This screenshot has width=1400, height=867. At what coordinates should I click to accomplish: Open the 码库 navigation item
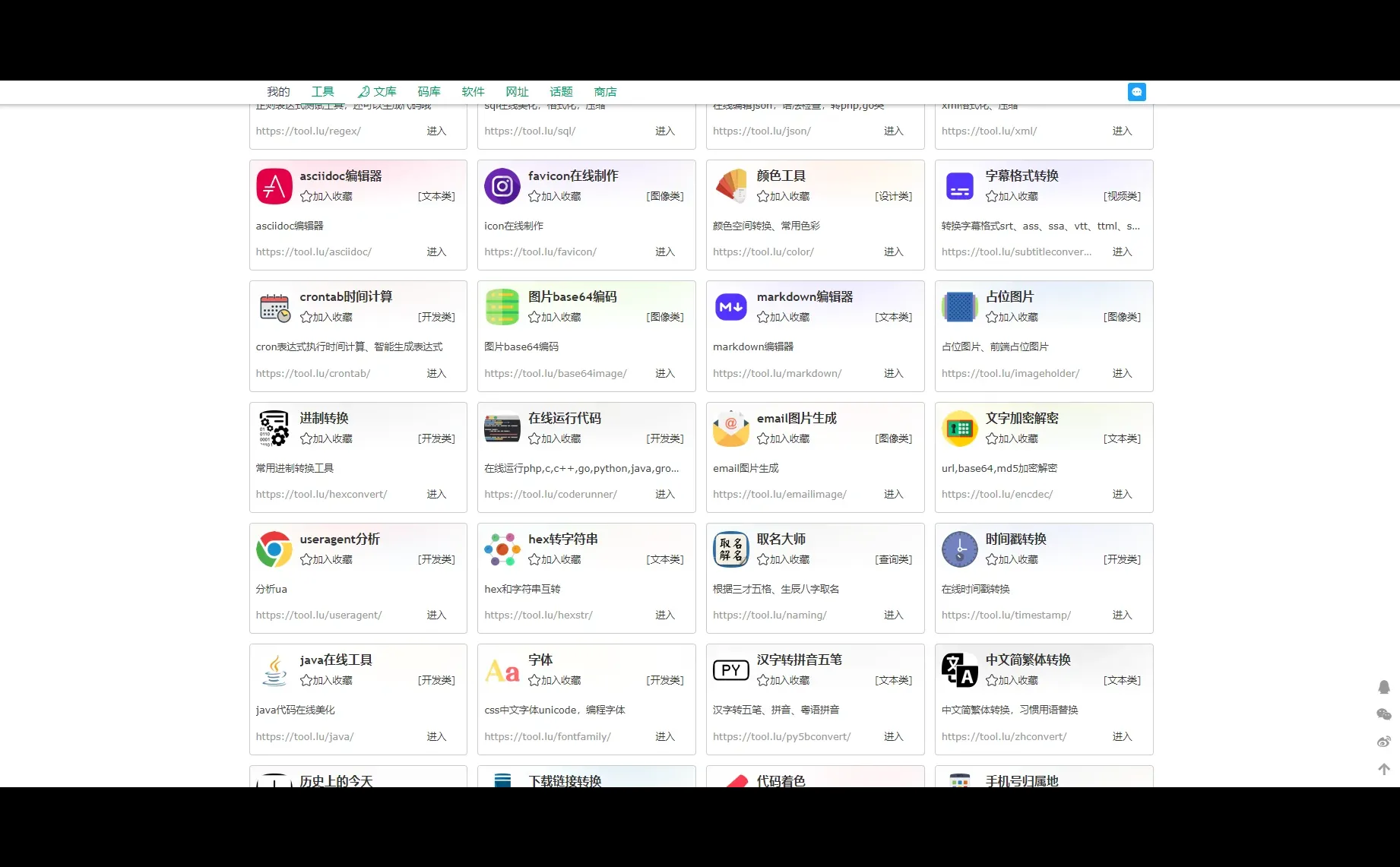pos(429,92)
